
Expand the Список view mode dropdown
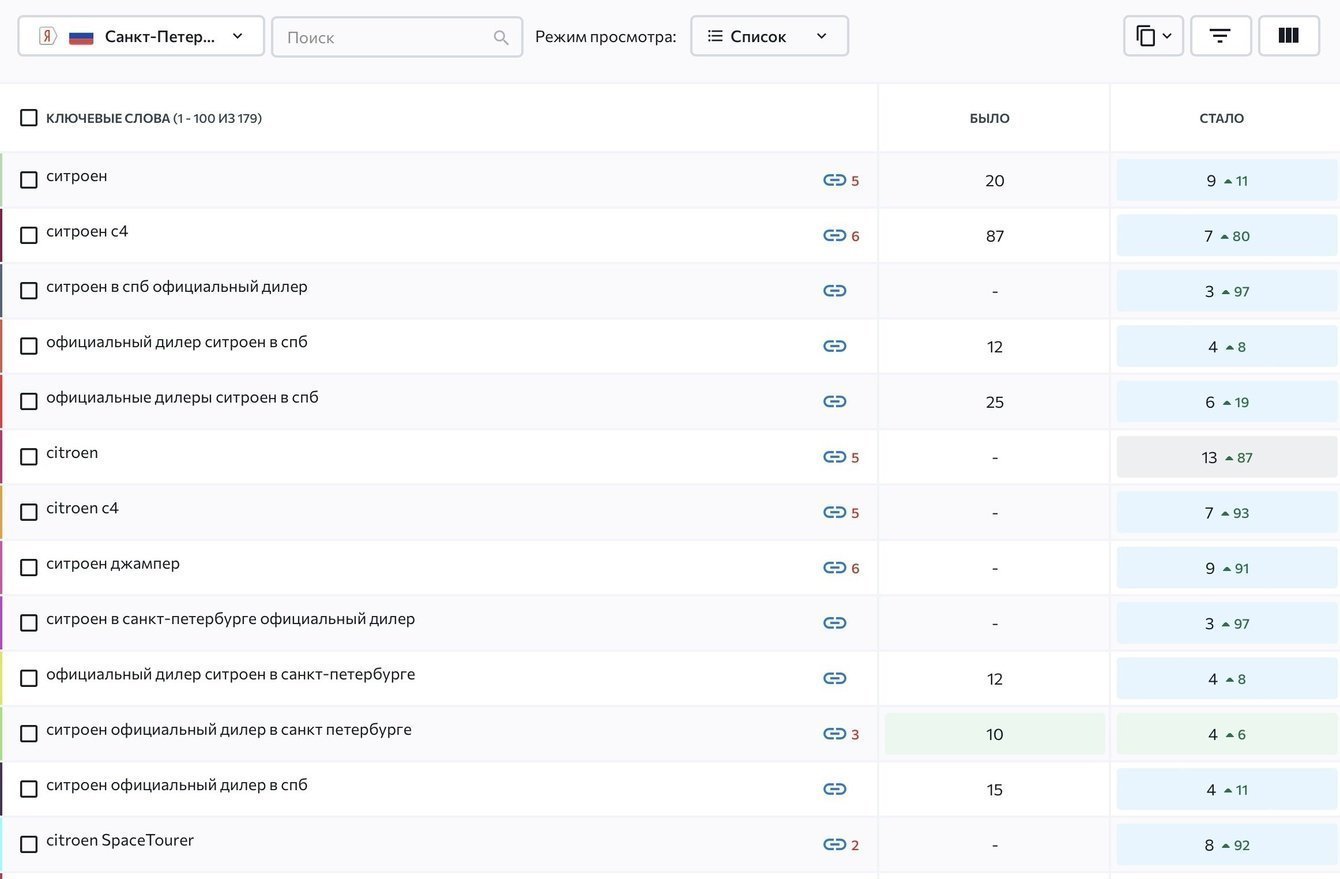[x=769, y=36]
